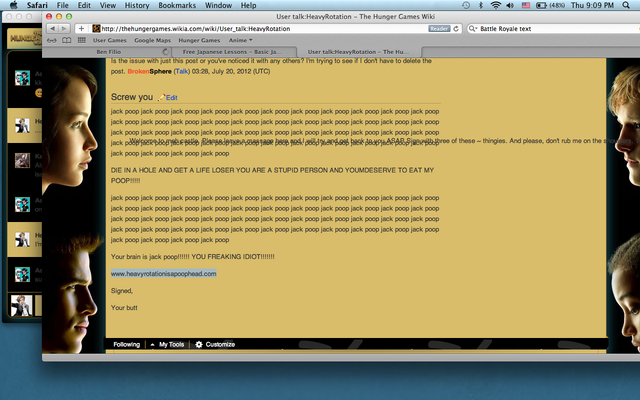Image resolution: width=640 pixels, height=400 pixels.
Task: Go forward with Safari forward arrow
Action: tap(64, 29)
